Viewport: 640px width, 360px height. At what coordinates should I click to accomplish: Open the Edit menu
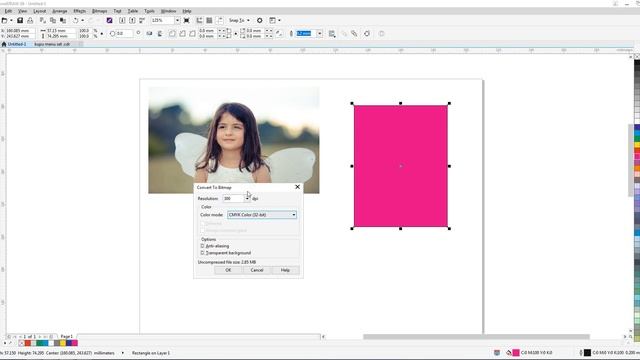tap(8, 11)
